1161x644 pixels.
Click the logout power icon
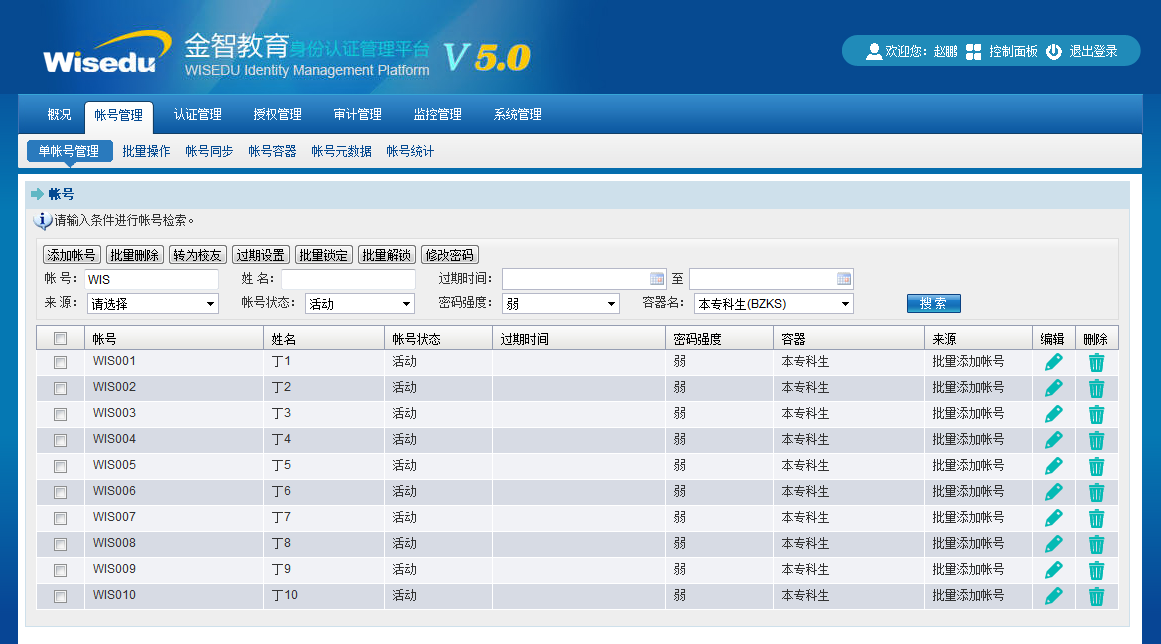[1054, 52]
